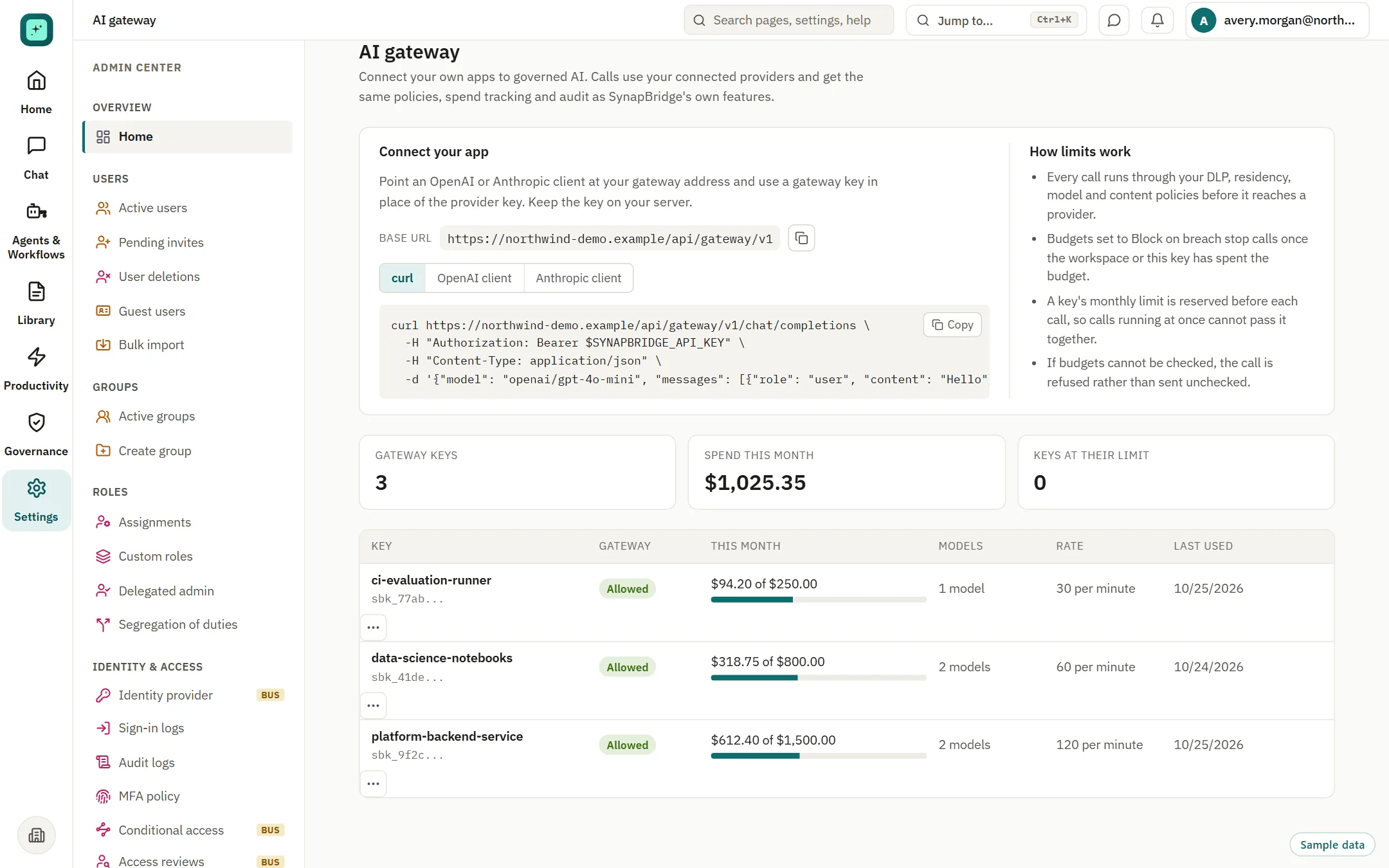Viewport: 1389px width, 868px height.
Task: Open the chat bubble icon in top bar
Action: 1114,20
